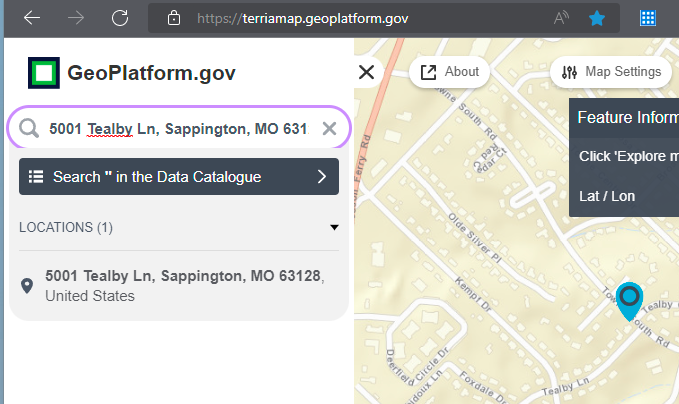679x404 pixels.
Task: Click the blue favorites star
Action: pyautogui.click(x=597, y=18)
